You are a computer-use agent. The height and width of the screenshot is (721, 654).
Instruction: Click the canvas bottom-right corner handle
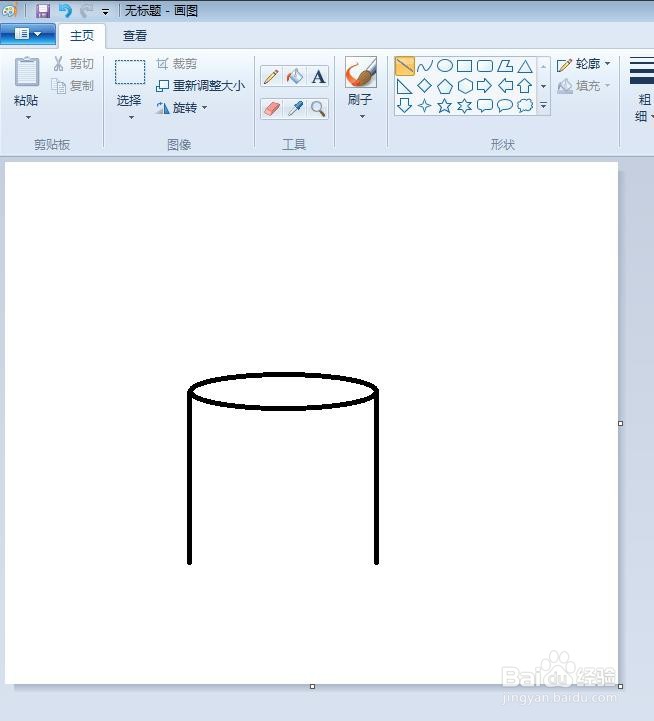coord(620,687)
